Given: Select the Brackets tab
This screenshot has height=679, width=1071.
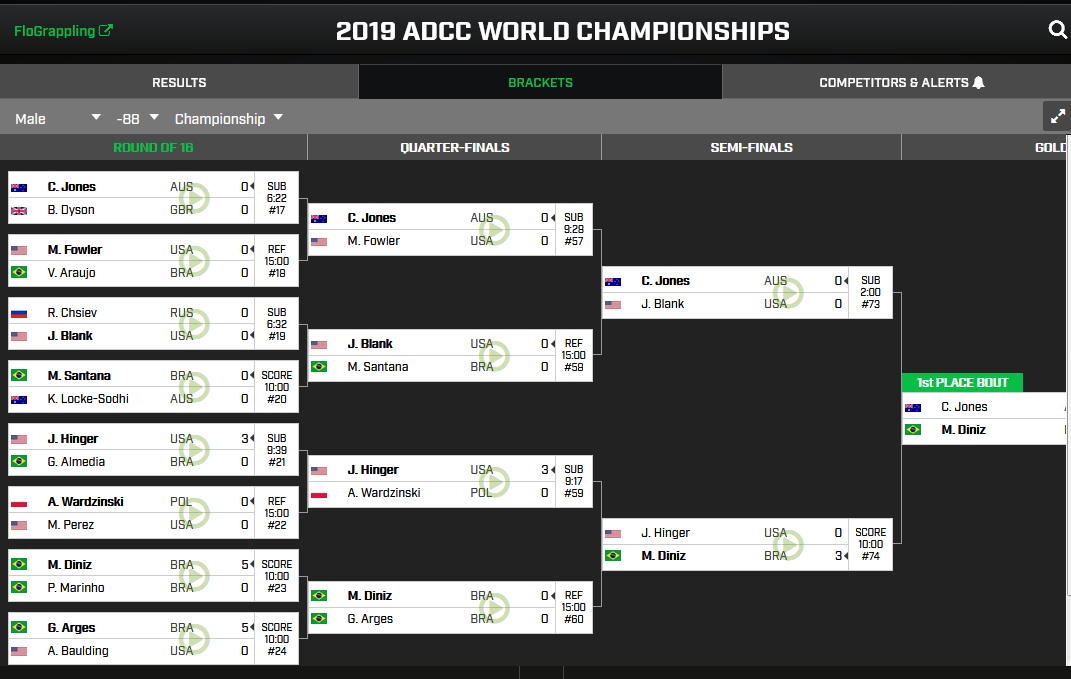Looking at the screenshot, I should coord(540,83).
